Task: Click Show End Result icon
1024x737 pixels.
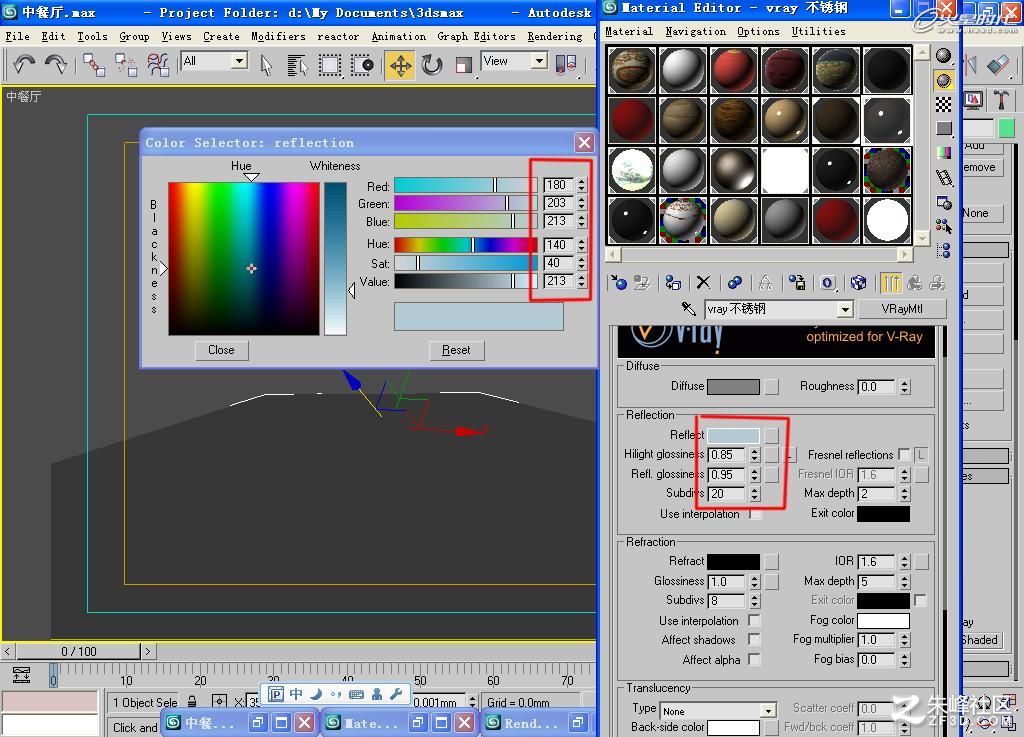Action: [890, 283]
